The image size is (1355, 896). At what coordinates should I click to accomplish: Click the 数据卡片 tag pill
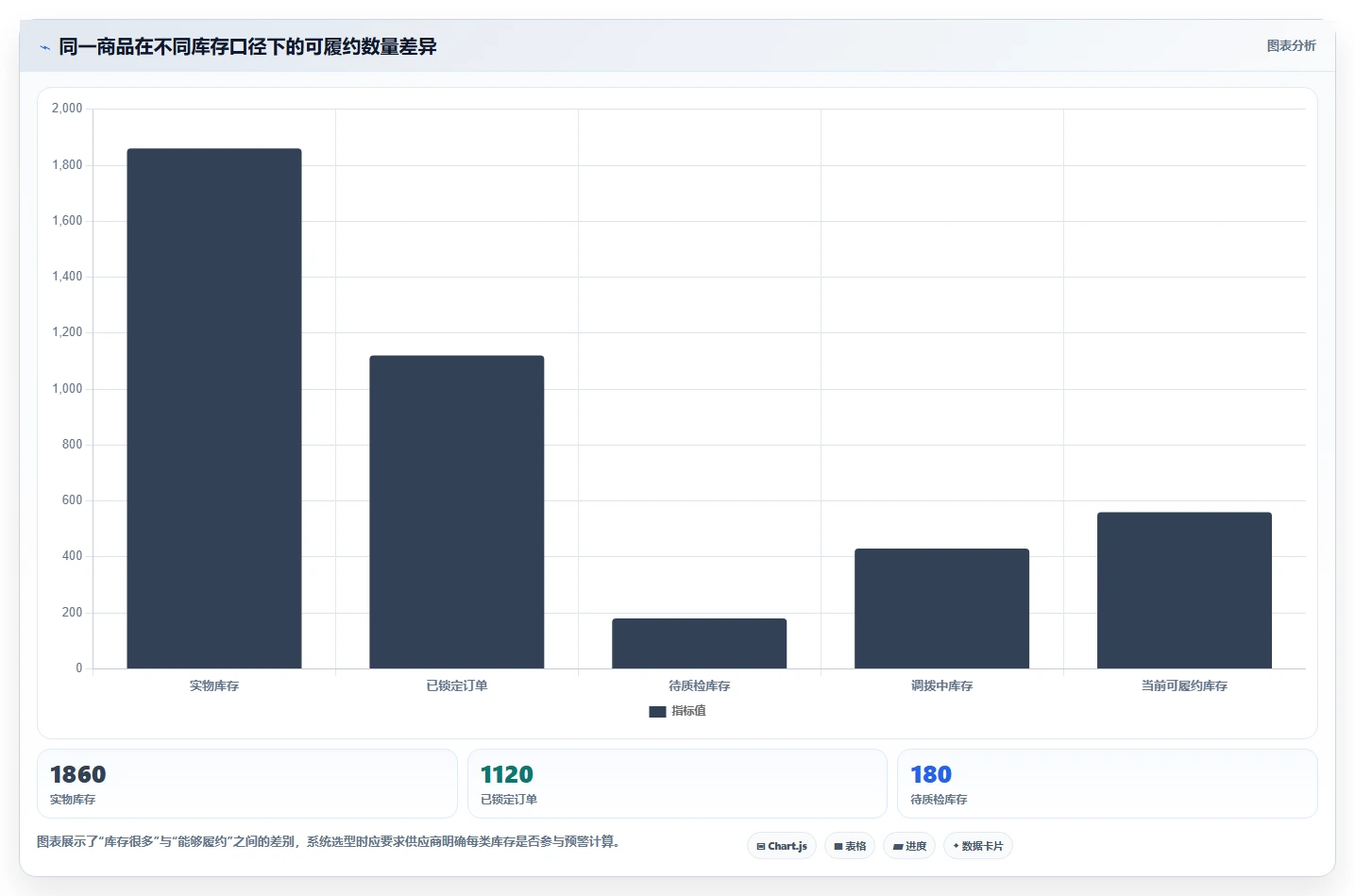[978, 846]
